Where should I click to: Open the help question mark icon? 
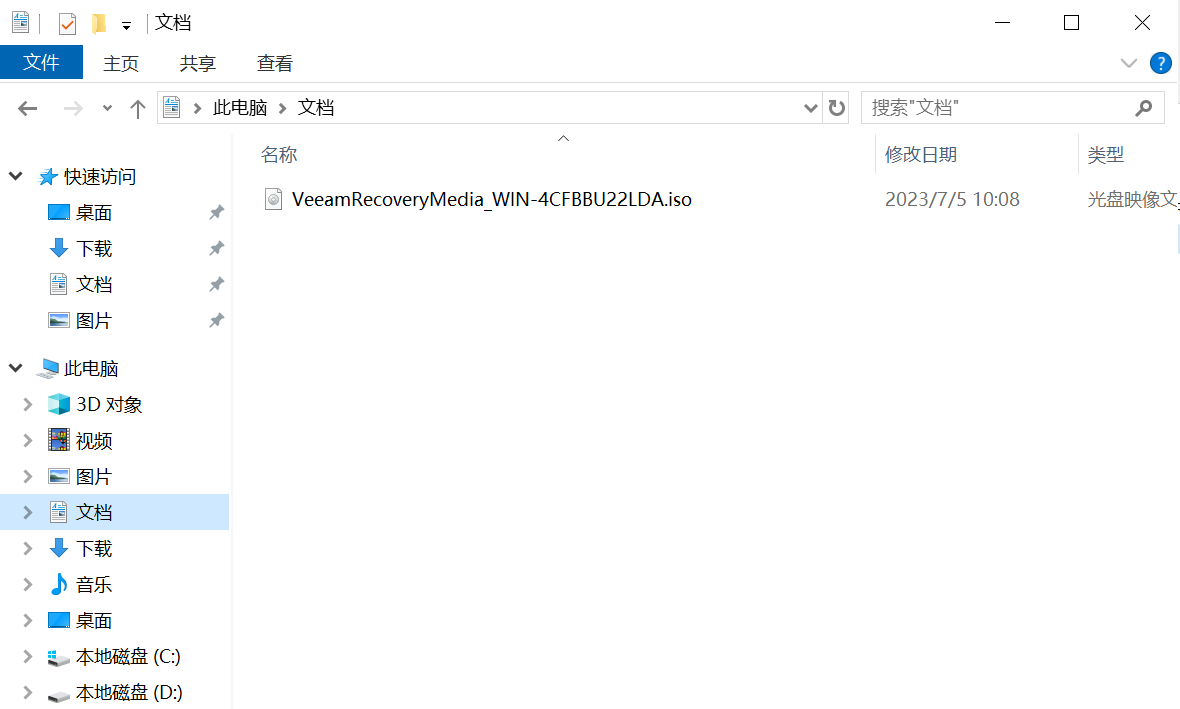click(x=1160, y=63)
